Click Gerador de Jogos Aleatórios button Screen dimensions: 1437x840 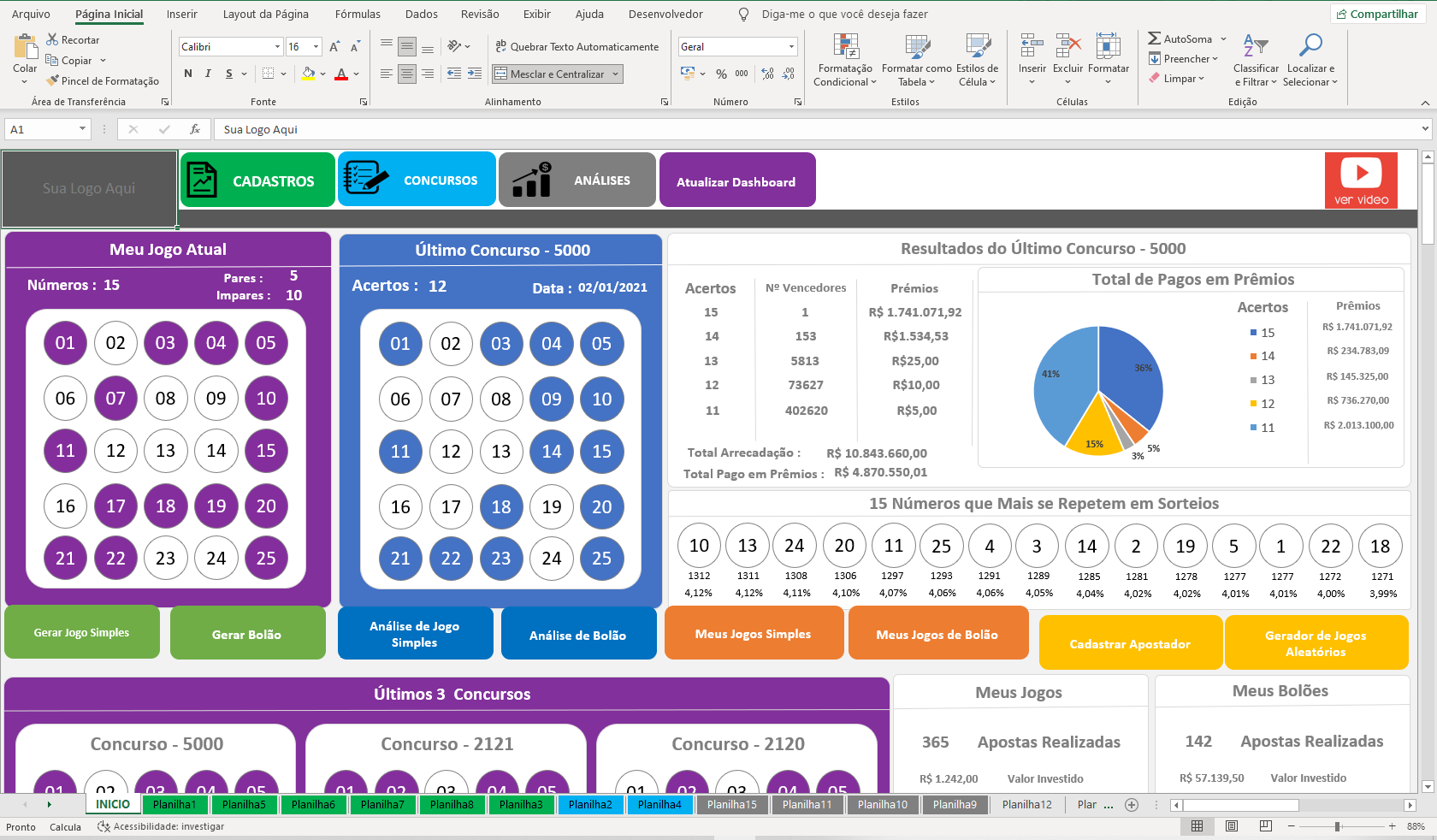pos(1316,642)
